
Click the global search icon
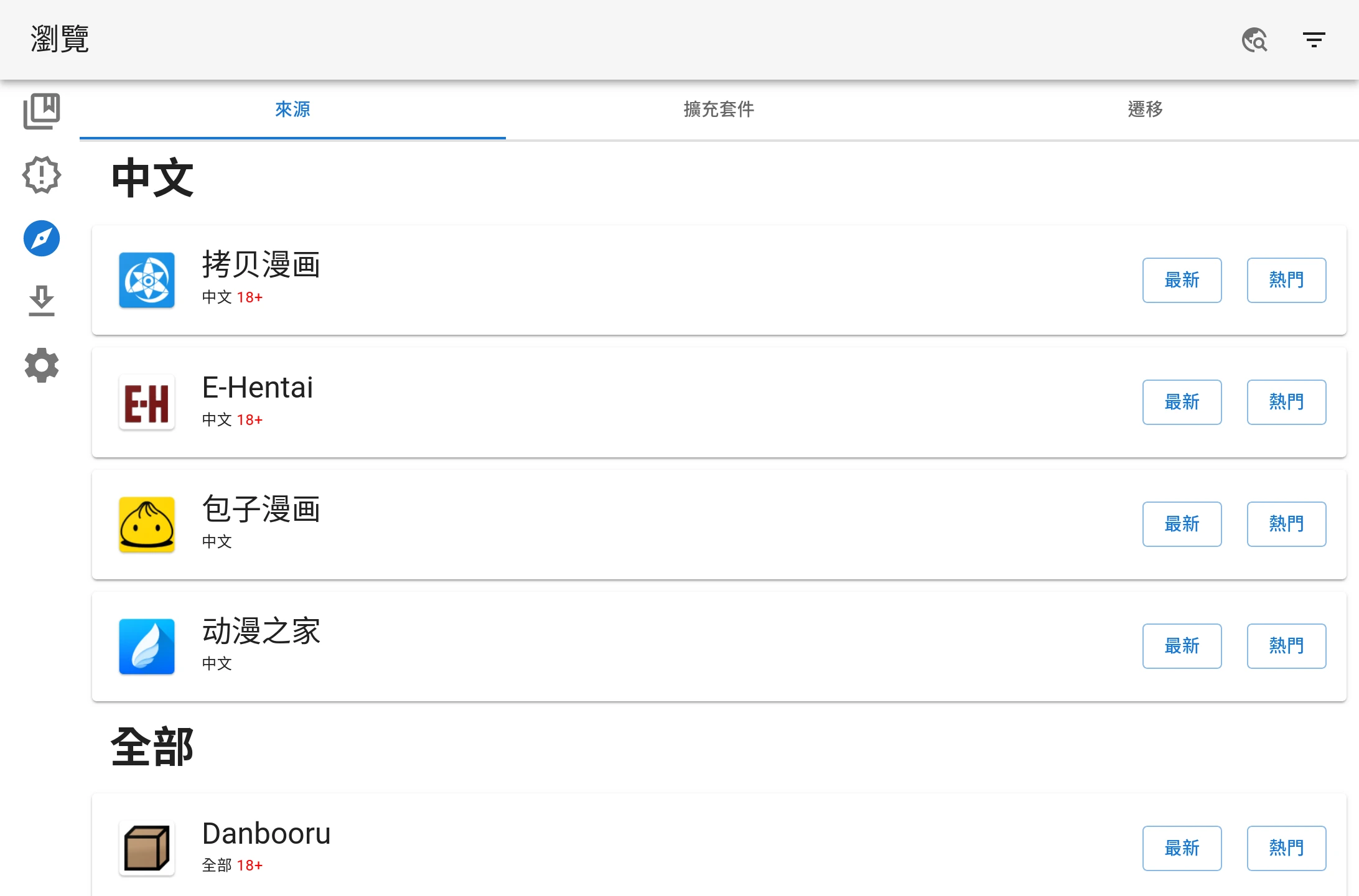click(1254, 40)
